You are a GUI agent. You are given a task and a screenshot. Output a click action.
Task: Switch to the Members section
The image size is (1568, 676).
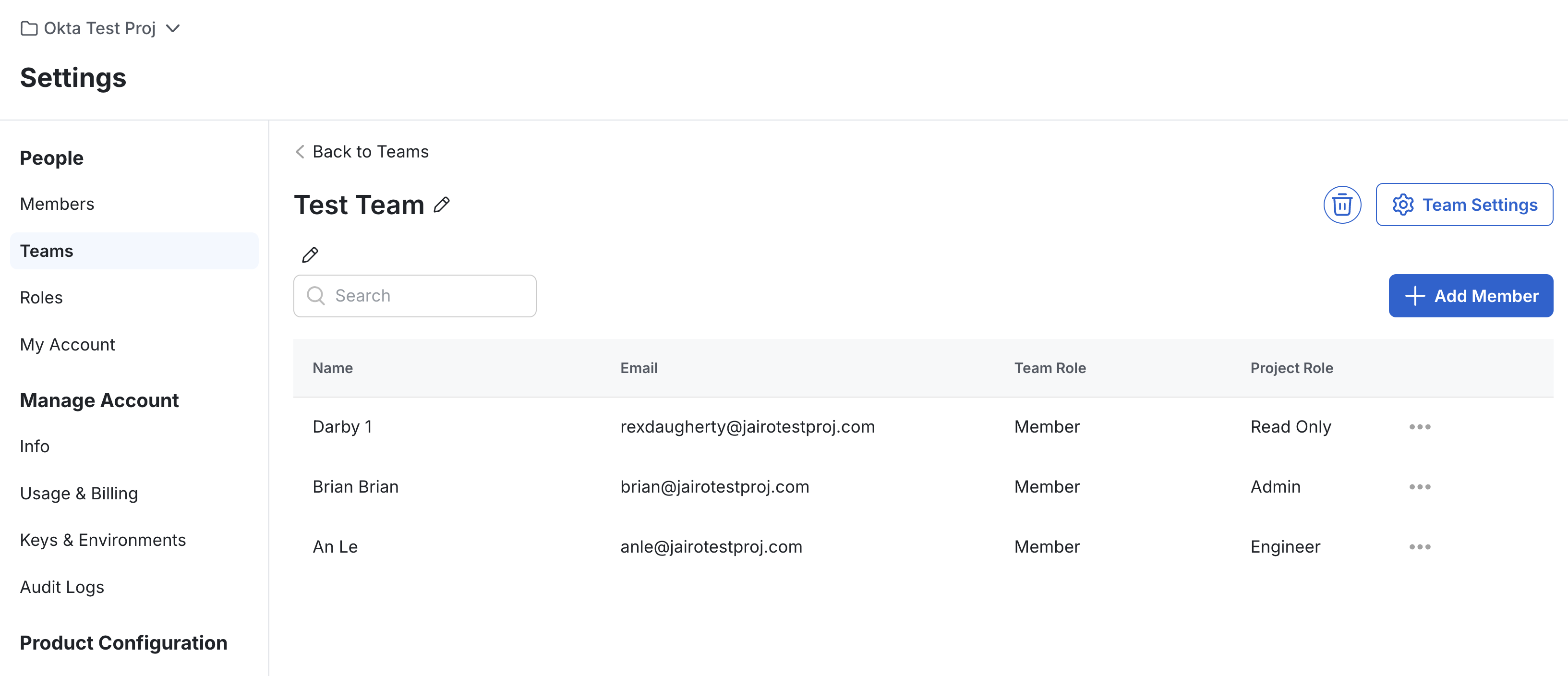(57, 204)
